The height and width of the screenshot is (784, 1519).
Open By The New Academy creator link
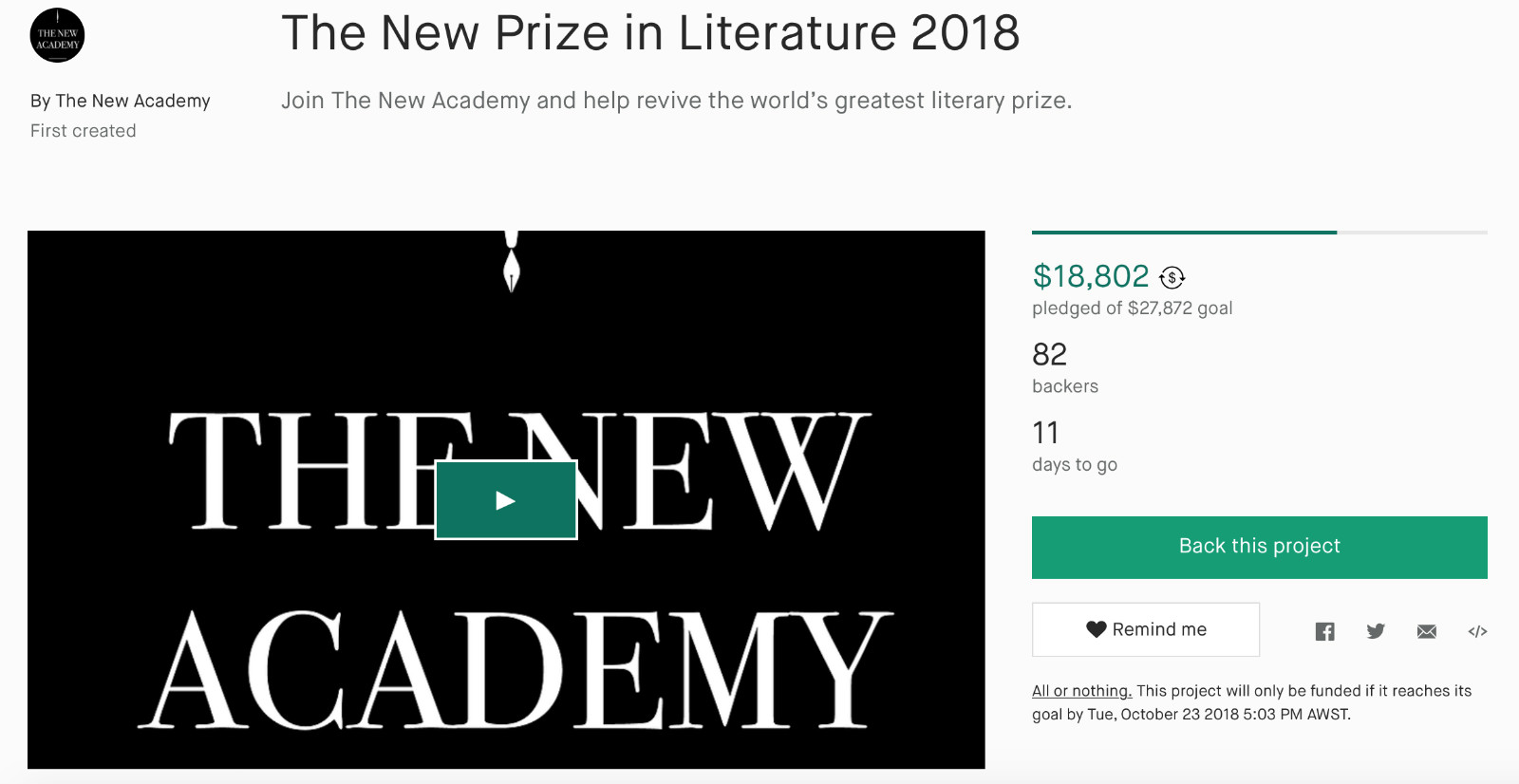pyautogui.click(x=121, y=101)
